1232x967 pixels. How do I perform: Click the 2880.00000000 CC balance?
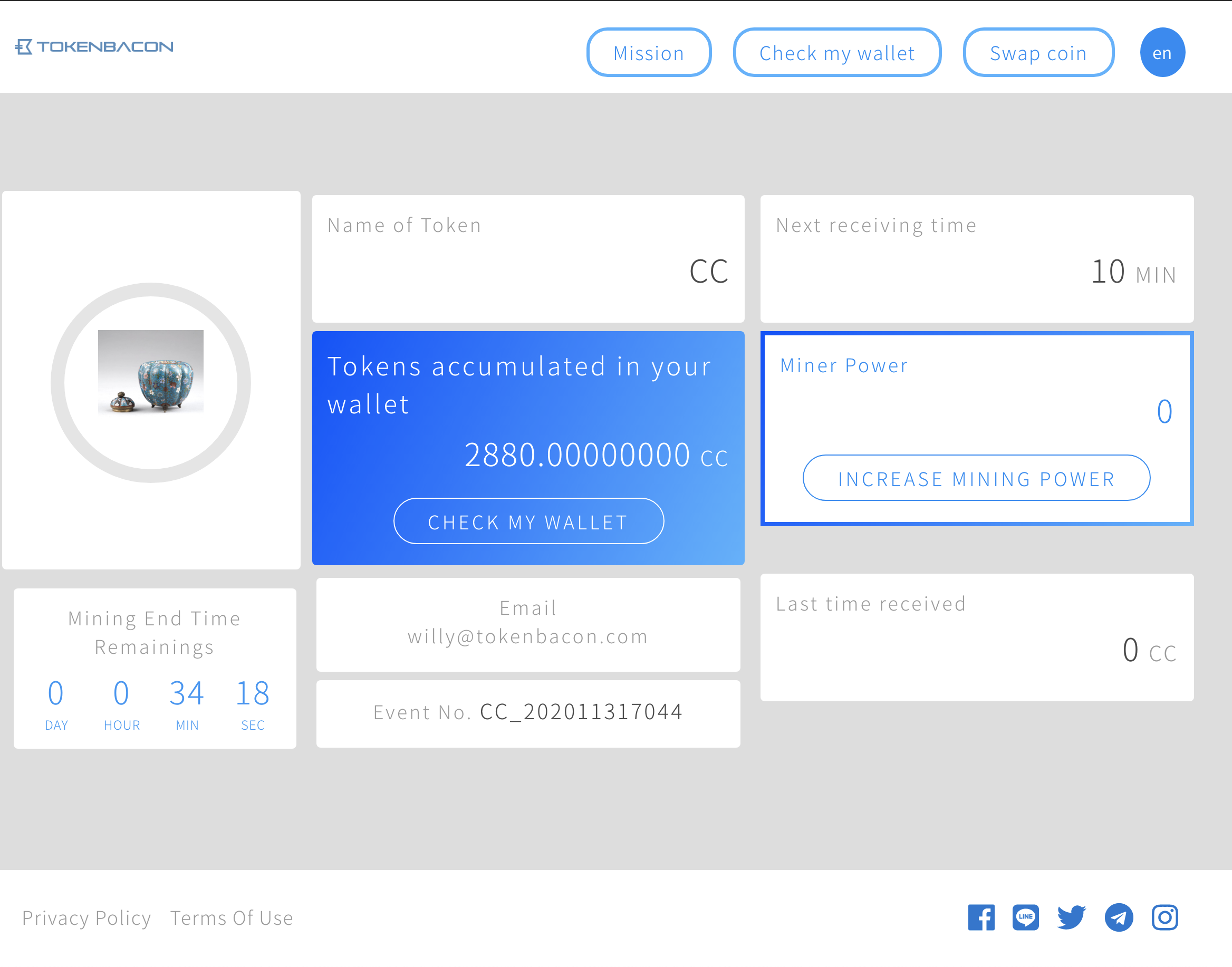tap(595, 455)
